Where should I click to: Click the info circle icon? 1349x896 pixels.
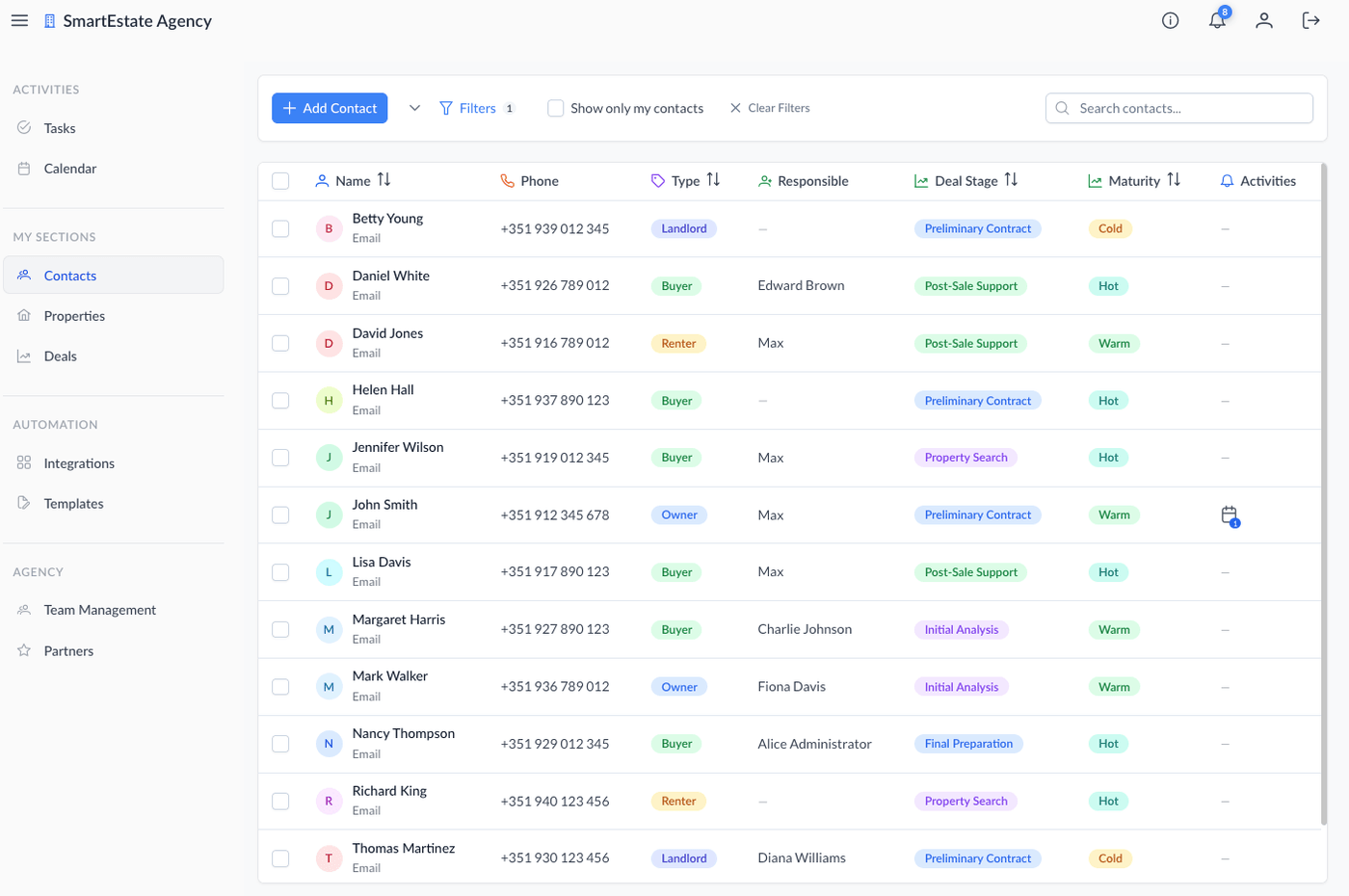click(1170, 20)
